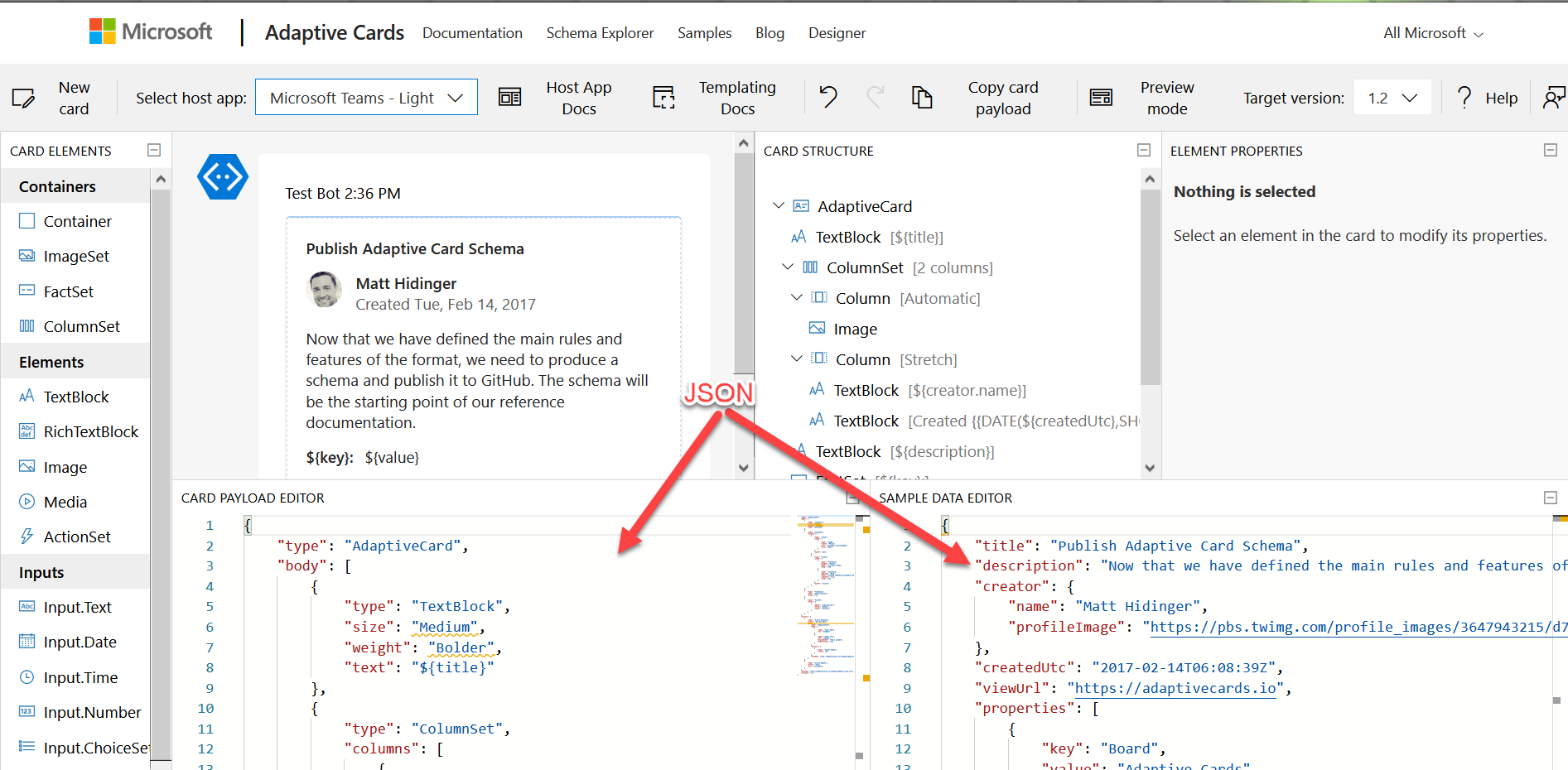Undo the last change
1568x770 pixels.
827,97
